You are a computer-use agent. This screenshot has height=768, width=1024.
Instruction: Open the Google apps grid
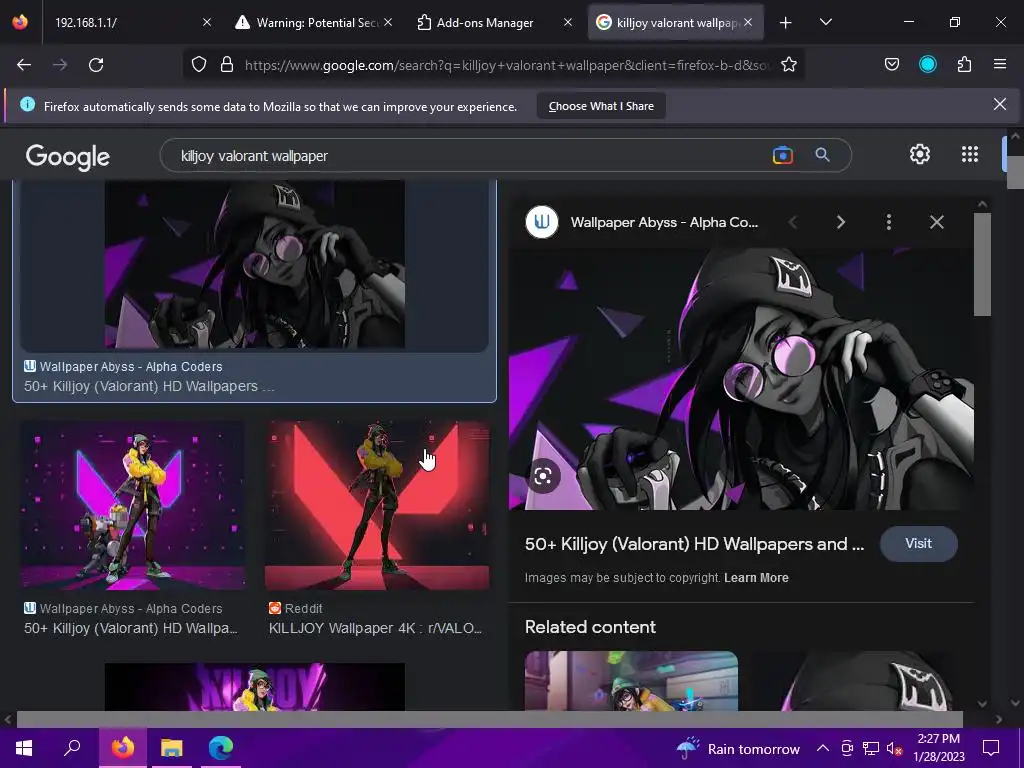[970, 154]
